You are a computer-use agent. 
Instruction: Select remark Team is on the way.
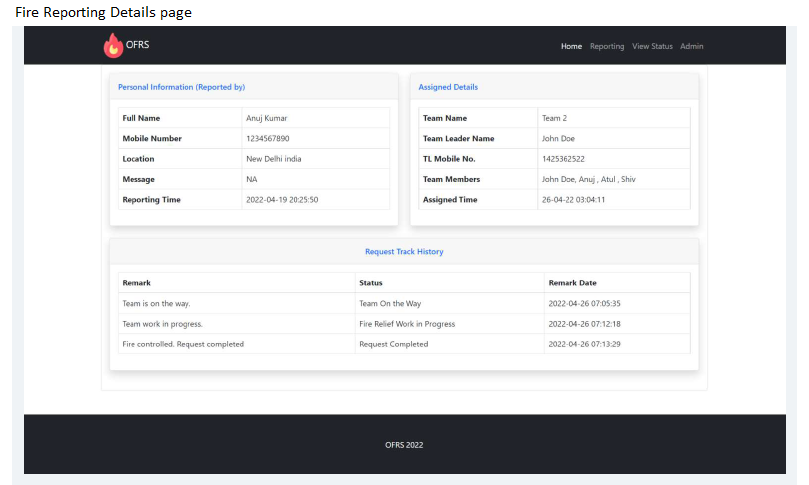(x=156, y=303)
